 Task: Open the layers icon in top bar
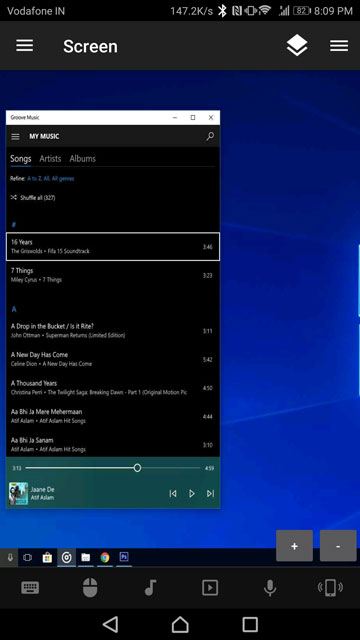point(297,45)
